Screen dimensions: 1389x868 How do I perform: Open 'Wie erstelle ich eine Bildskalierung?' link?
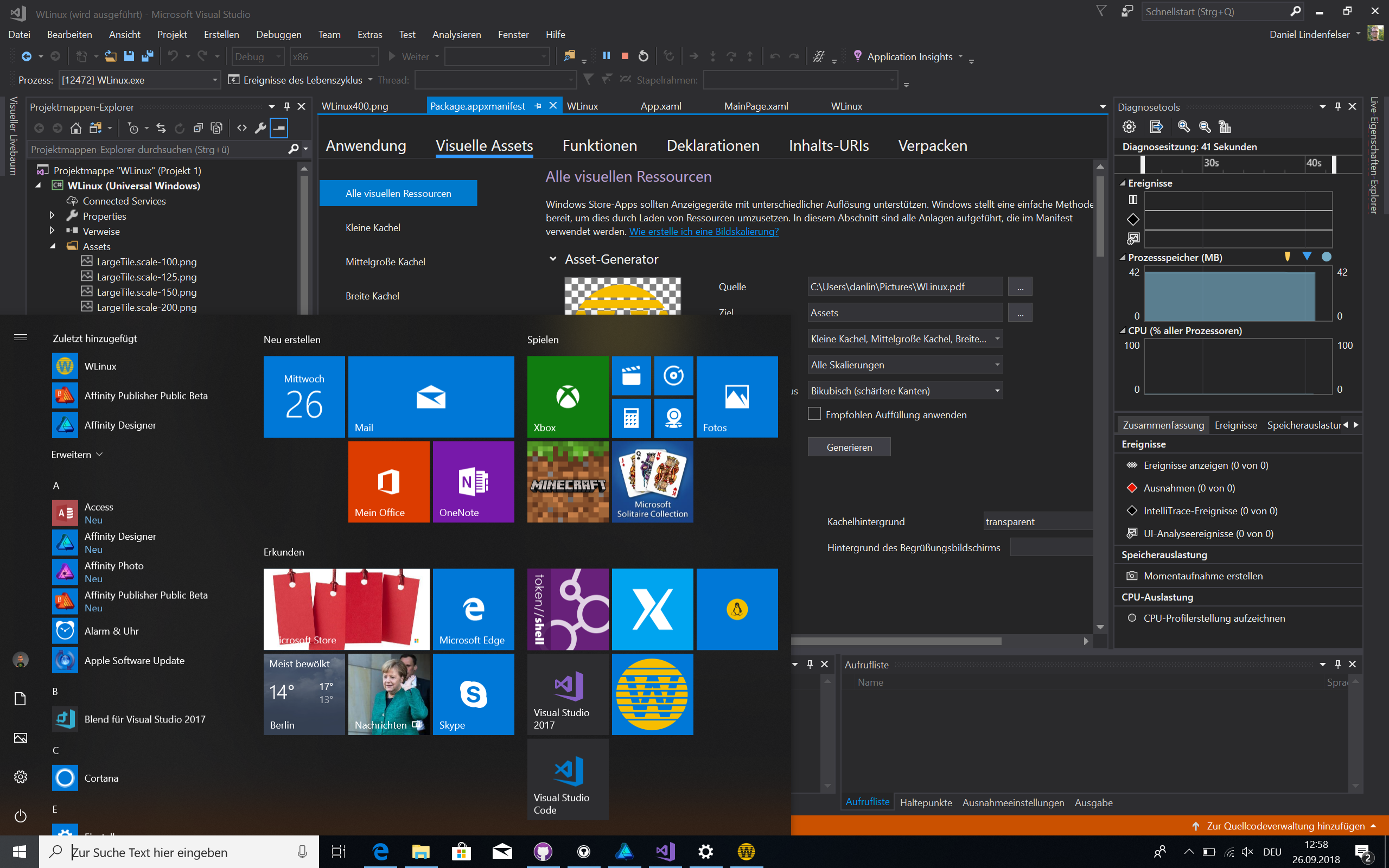[704, 231]
